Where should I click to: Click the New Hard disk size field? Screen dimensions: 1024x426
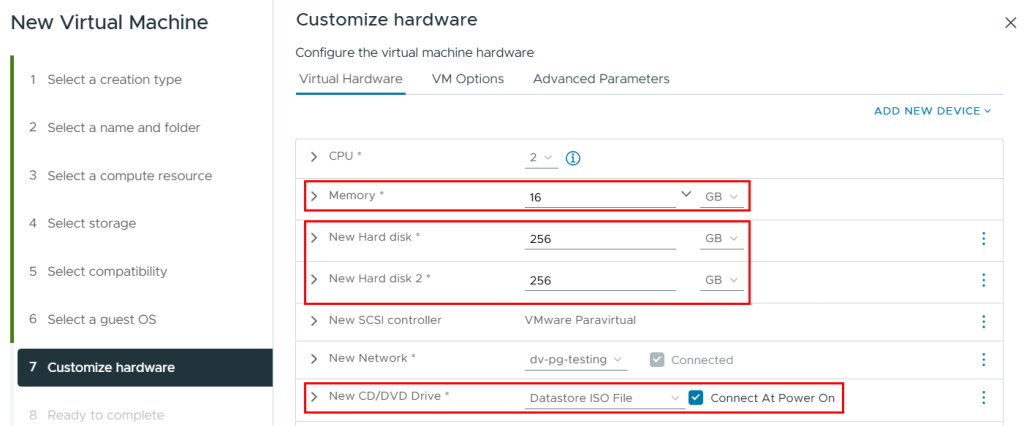[x=600, y=239]
